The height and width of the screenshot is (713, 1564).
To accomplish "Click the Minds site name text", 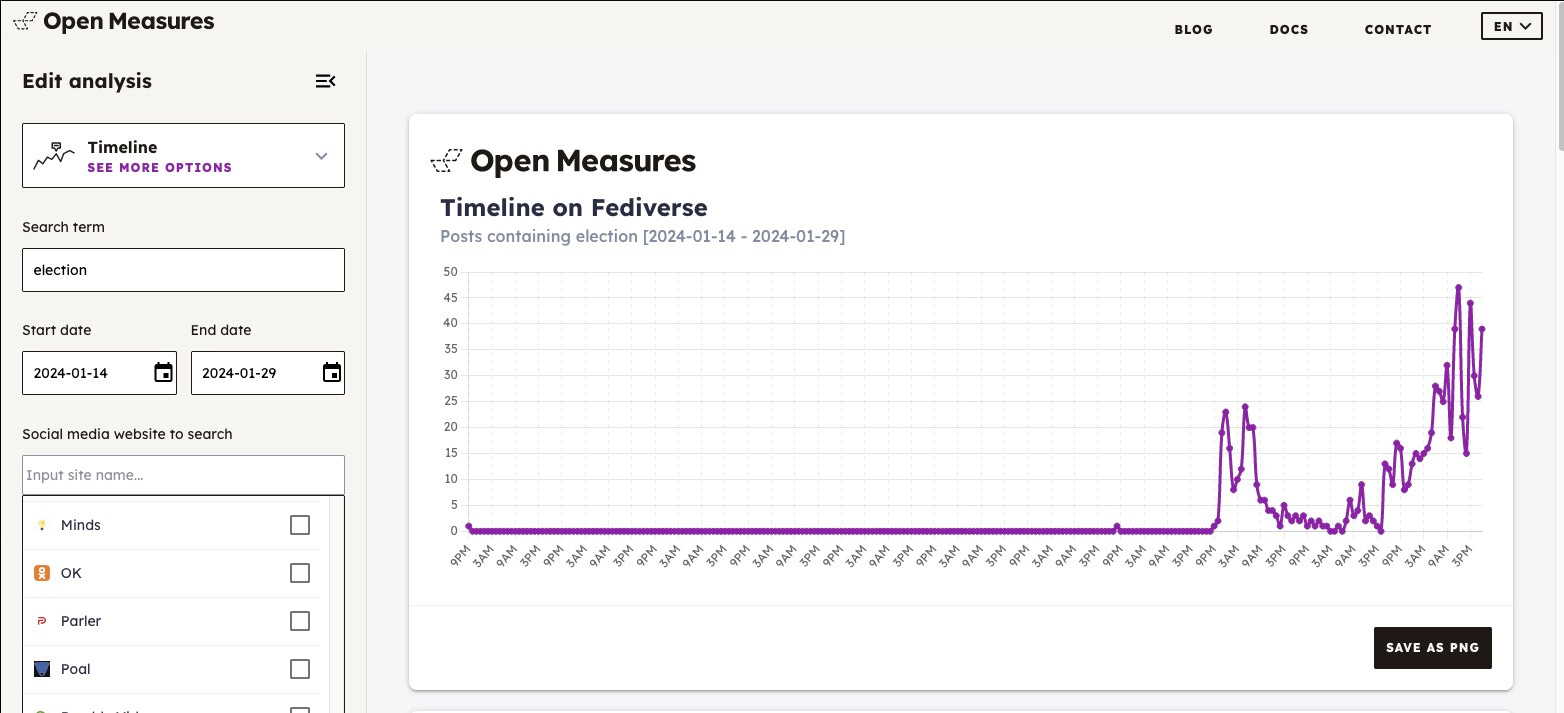I will coord(81,525).
